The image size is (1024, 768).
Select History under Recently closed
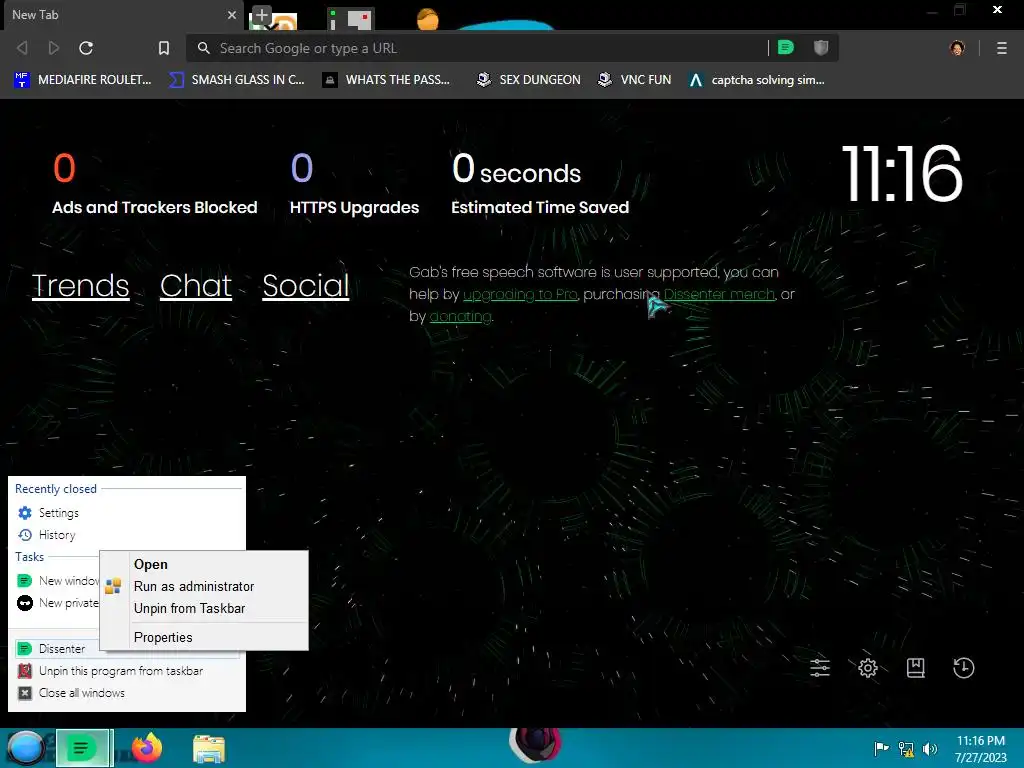127,535
